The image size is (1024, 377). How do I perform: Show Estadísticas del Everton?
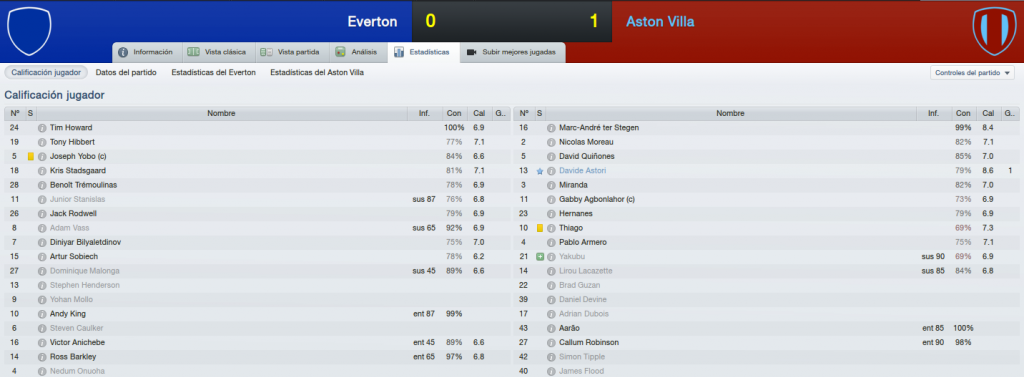[x=214, y=73]
